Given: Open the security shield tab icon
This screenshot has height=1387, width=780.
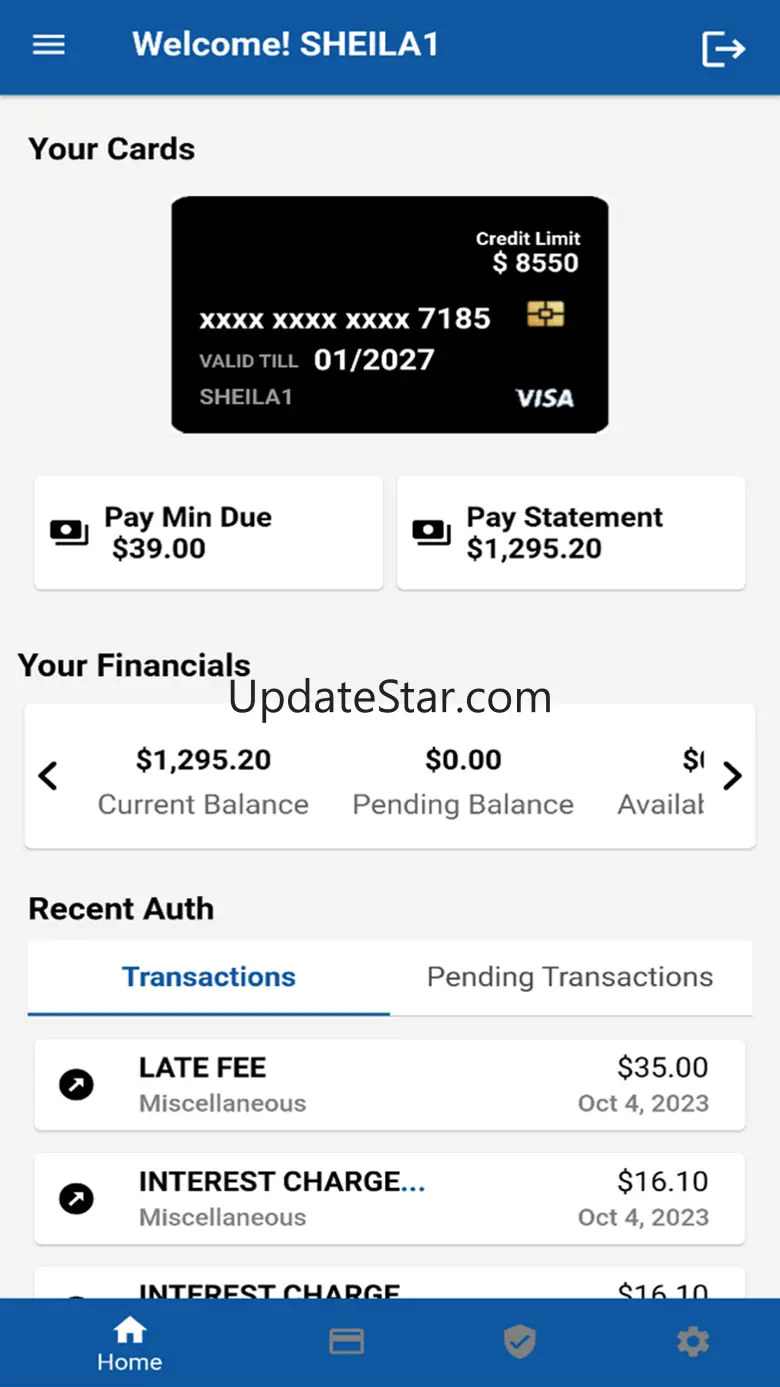Looking at the screenshot, I should [x=519, y=1342].
